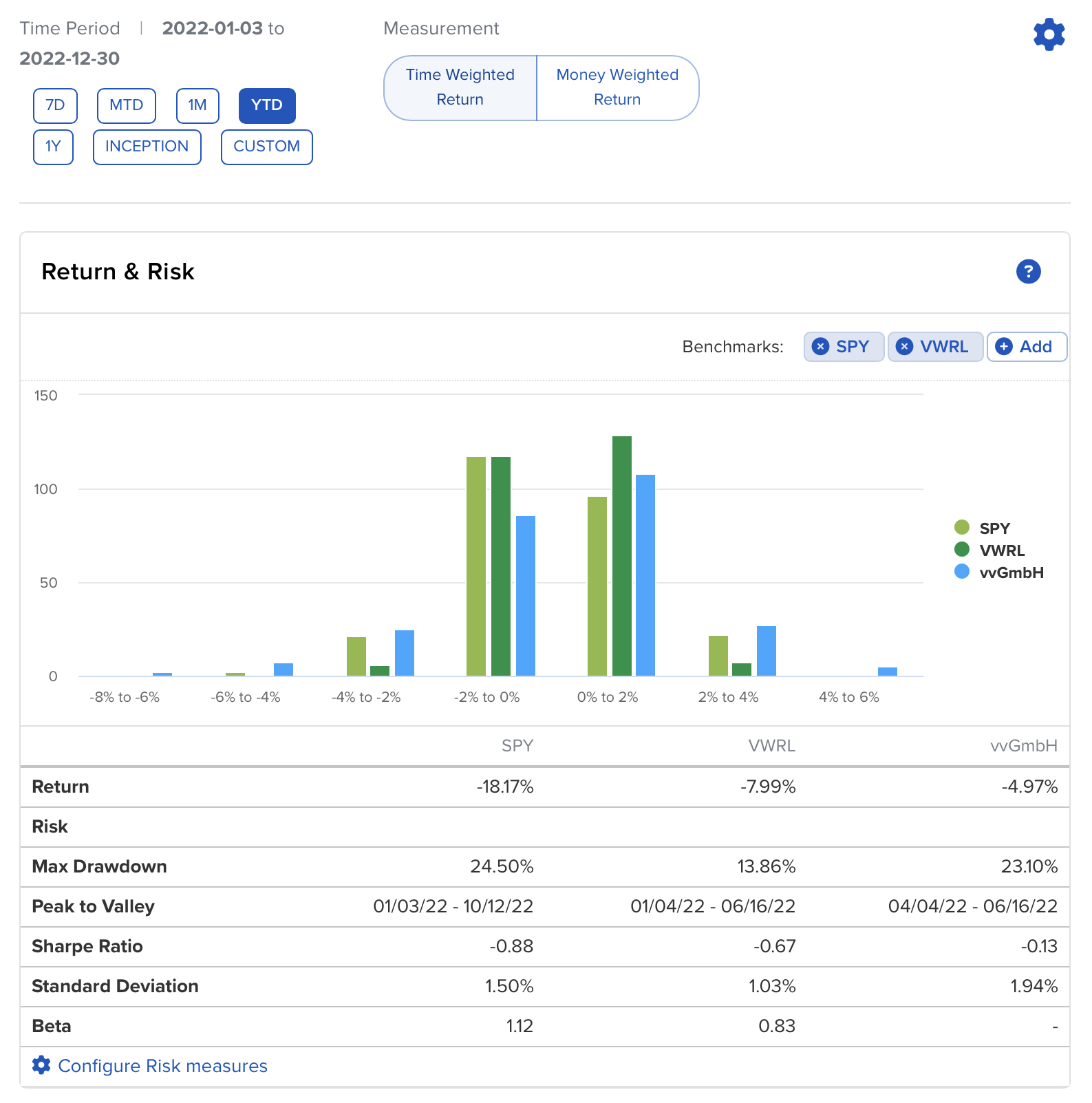Click the vvGmbH bar in -2% to 0% bin

pyautogui.click(x=526, y=596)
